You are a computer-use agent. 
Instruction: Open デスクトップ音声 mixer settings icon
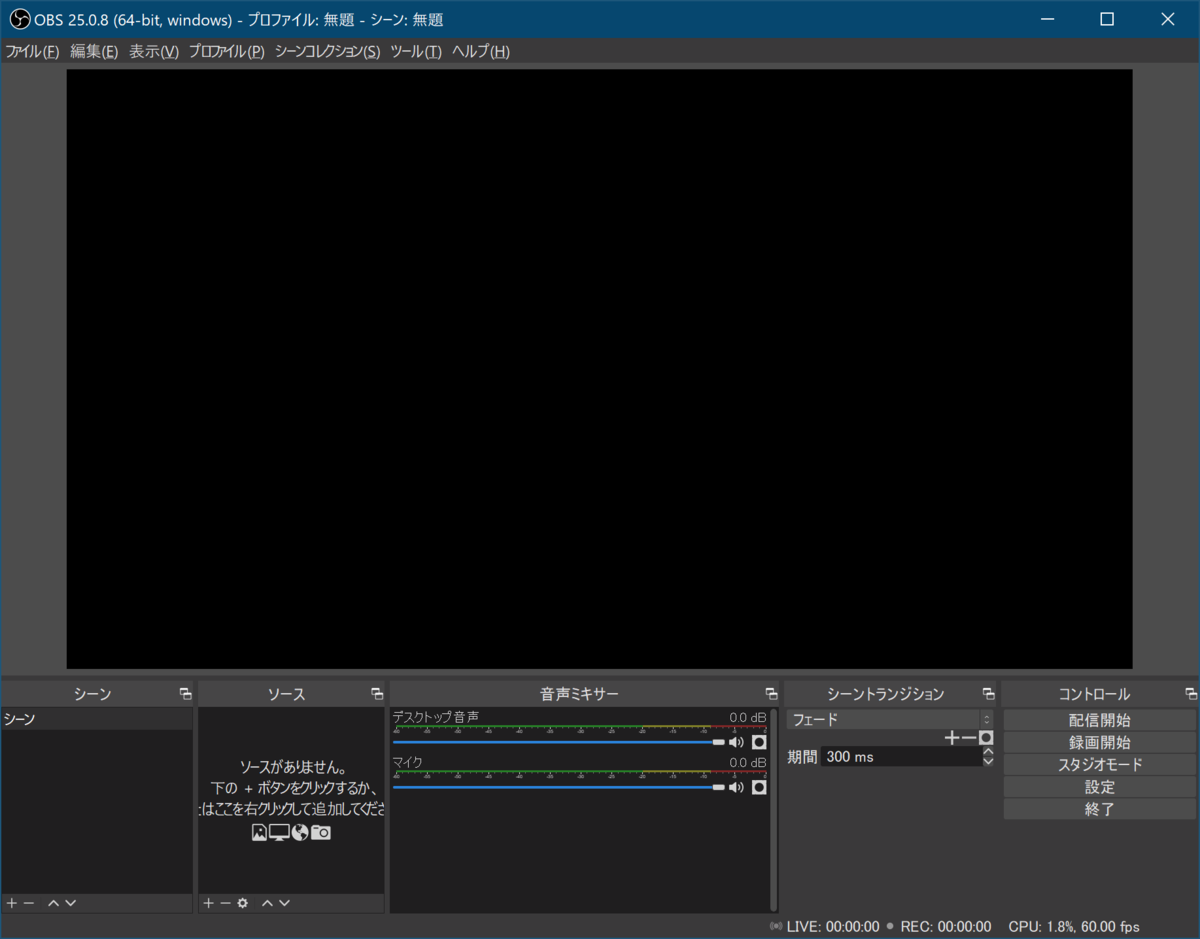coord(759,742)
